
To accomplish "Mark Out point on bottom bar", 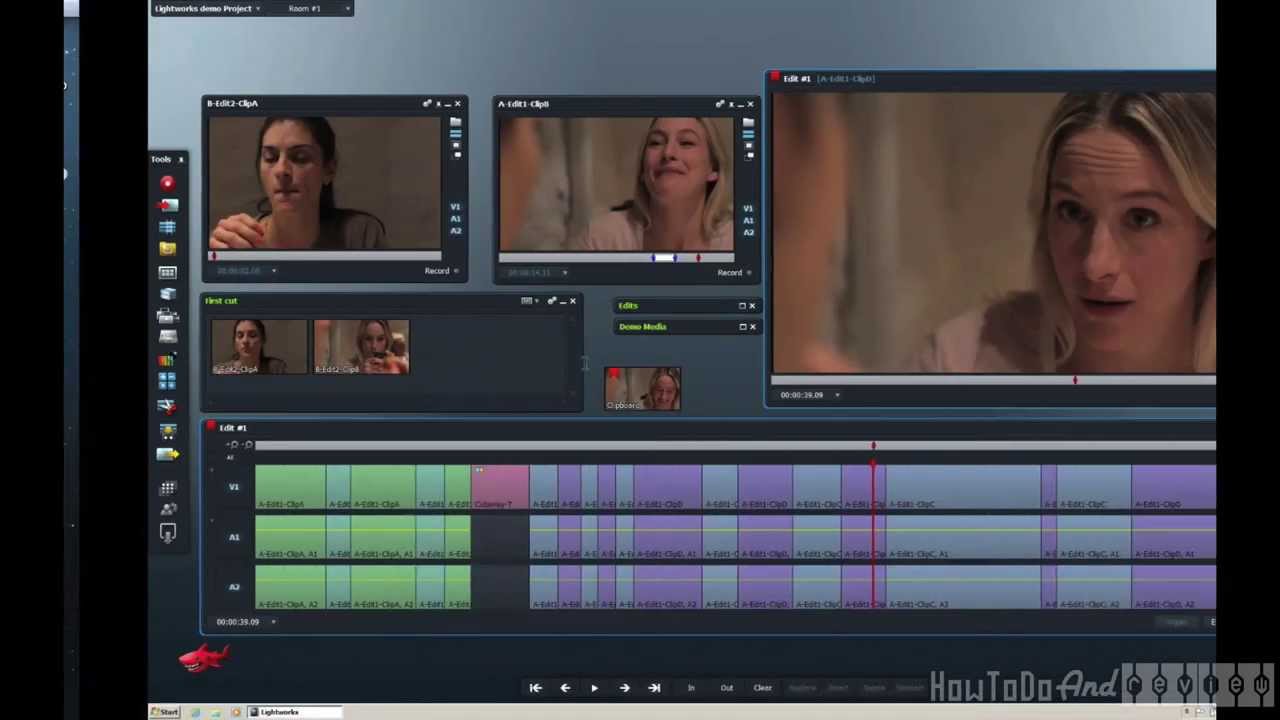I will tap(727, 688).
